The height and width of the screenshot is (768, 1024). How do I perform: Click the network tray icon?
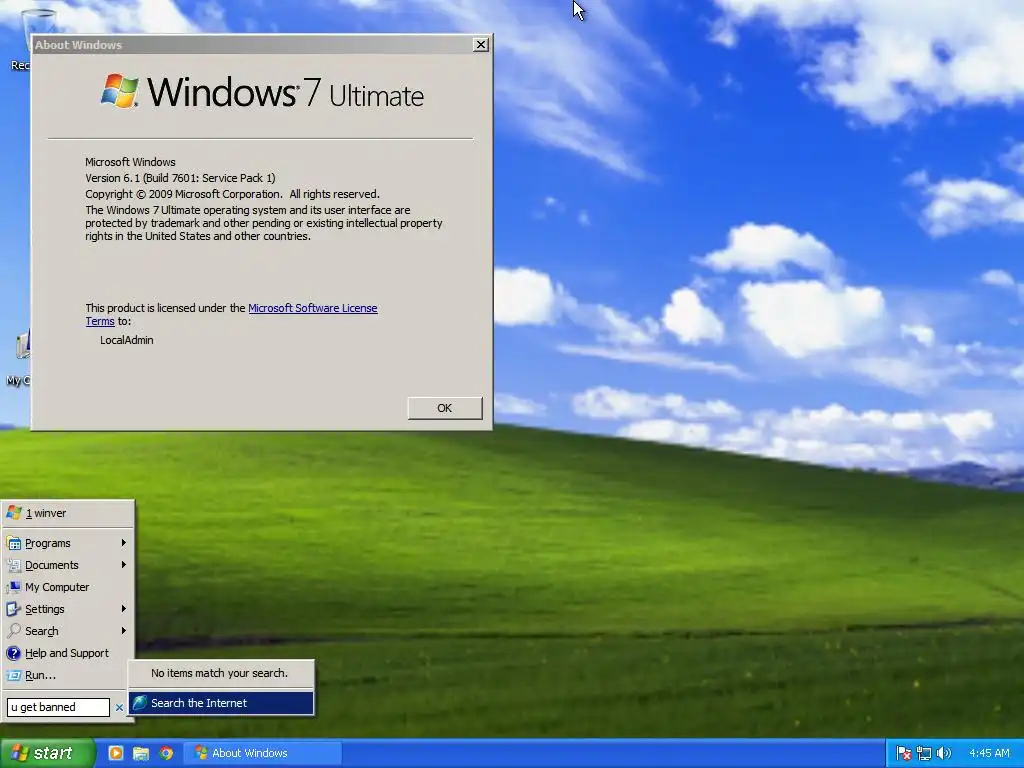pyautogui.click(x=924, y=753)
